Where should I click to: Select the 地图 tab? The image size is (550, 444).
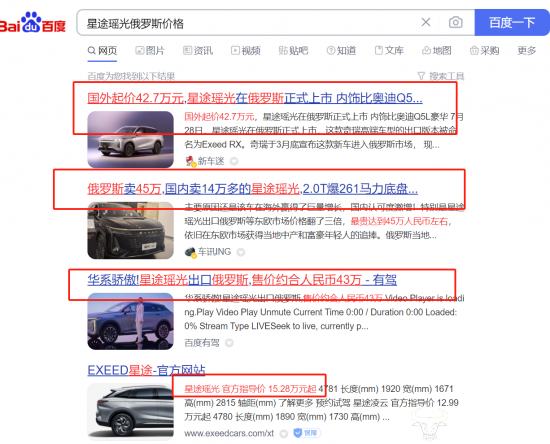437,51
